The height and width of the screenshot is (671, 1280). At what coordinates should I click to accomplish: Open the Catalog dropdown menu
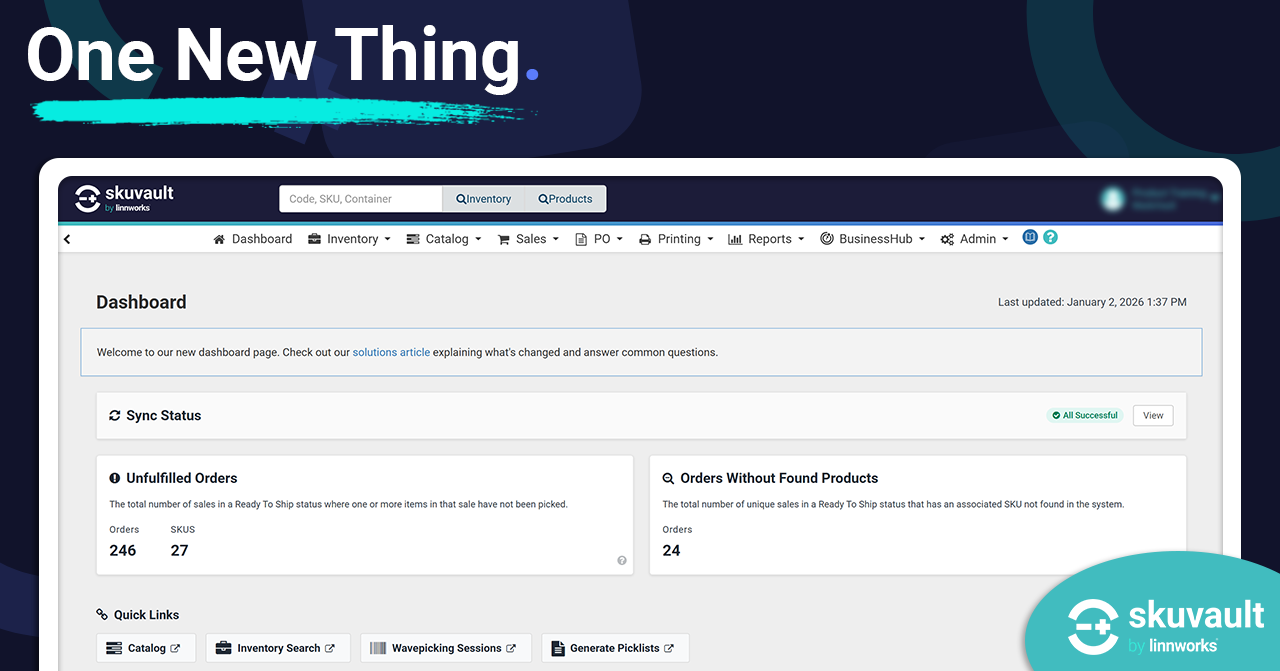pyautogui.click(x=444, y=239)
